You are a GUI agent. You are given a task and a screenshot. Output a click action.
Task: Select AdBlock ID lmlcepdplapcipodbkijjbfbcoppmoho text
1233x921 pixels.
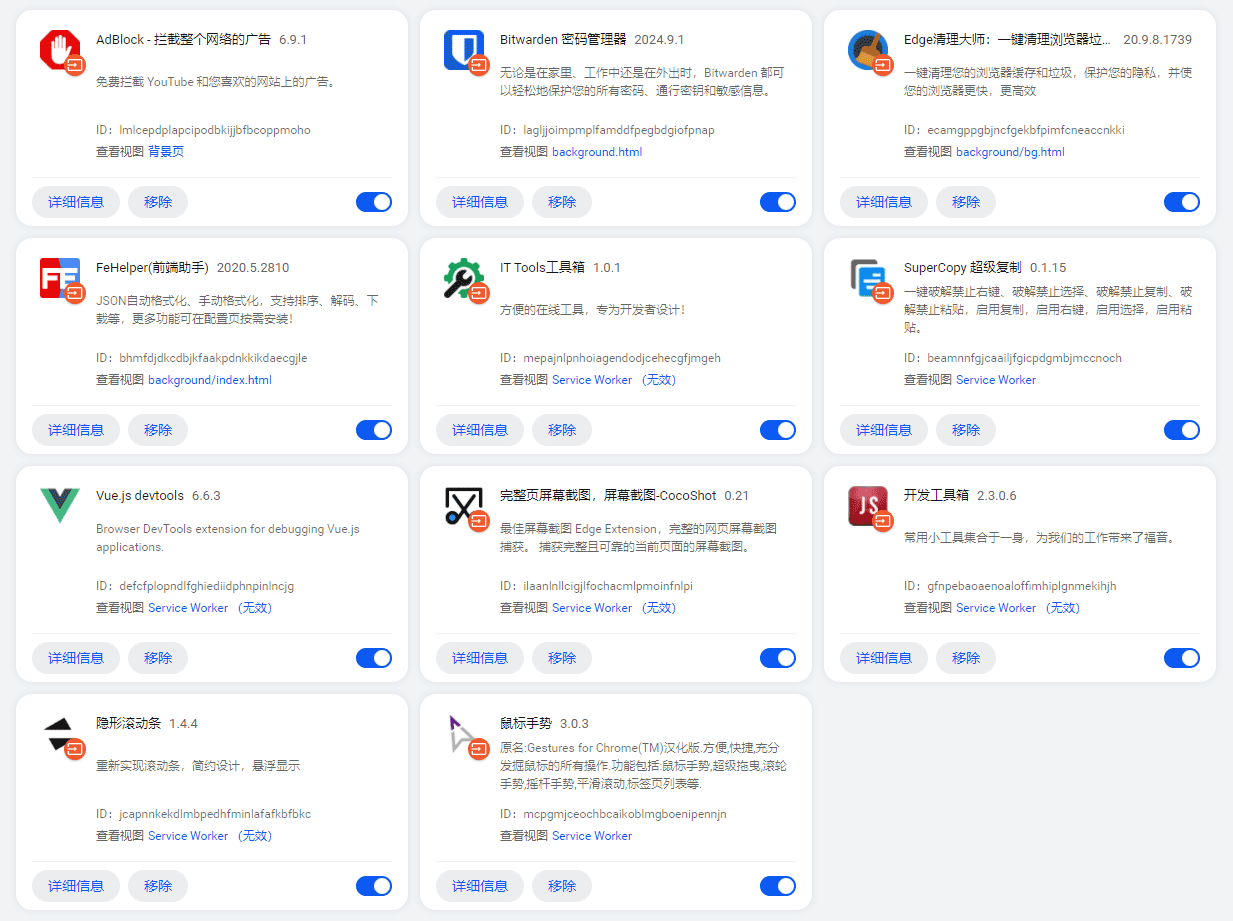tap(214, 130)
